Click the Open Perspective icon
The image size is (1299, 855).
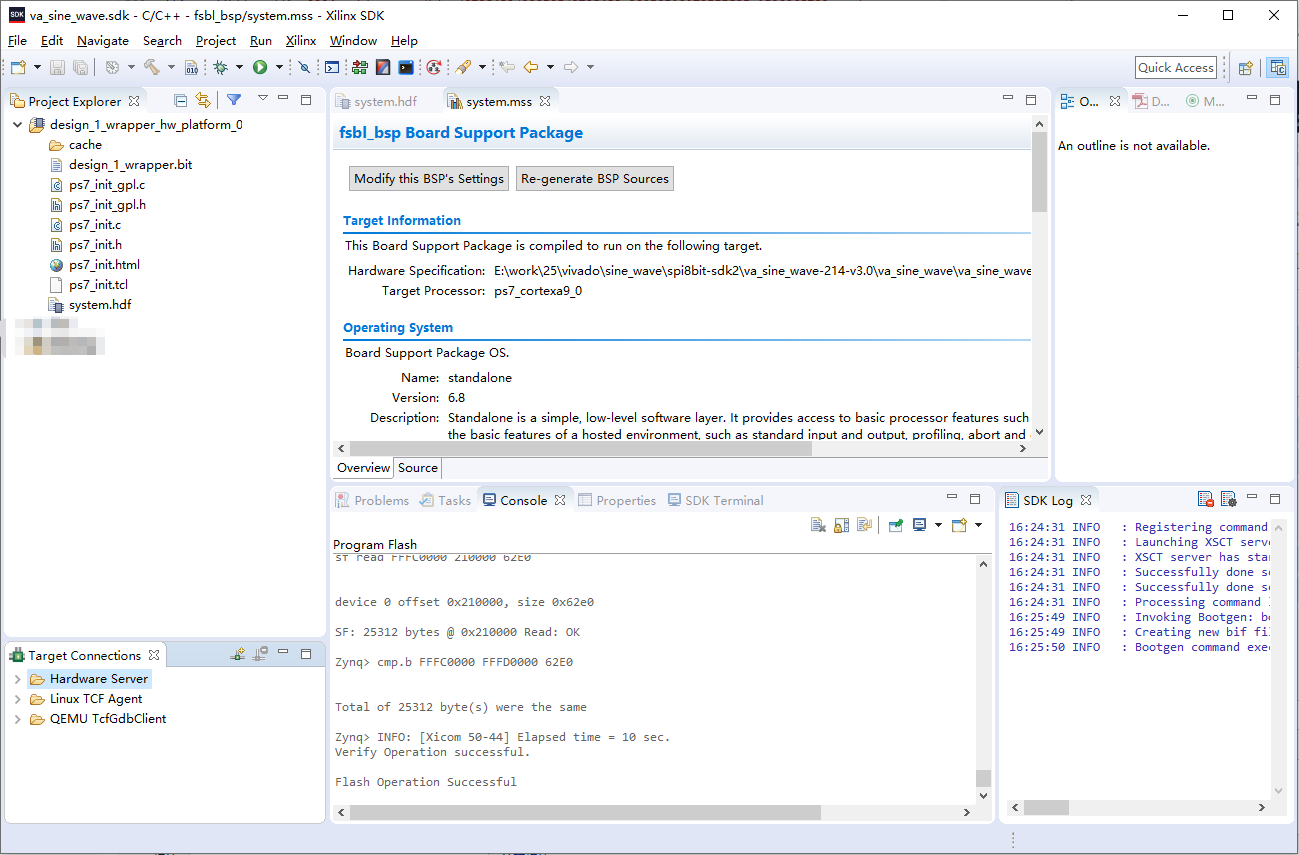(1245, 68)
